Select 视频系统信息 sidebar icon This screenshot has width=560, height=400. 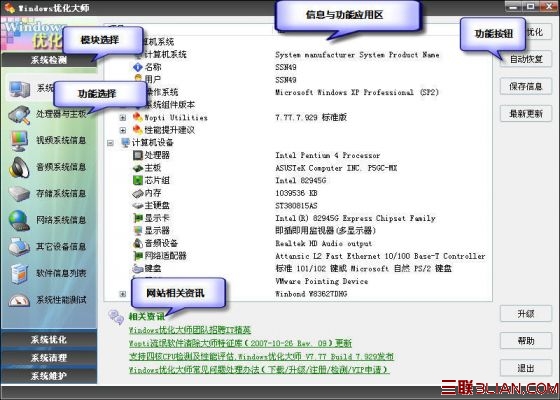19,141
